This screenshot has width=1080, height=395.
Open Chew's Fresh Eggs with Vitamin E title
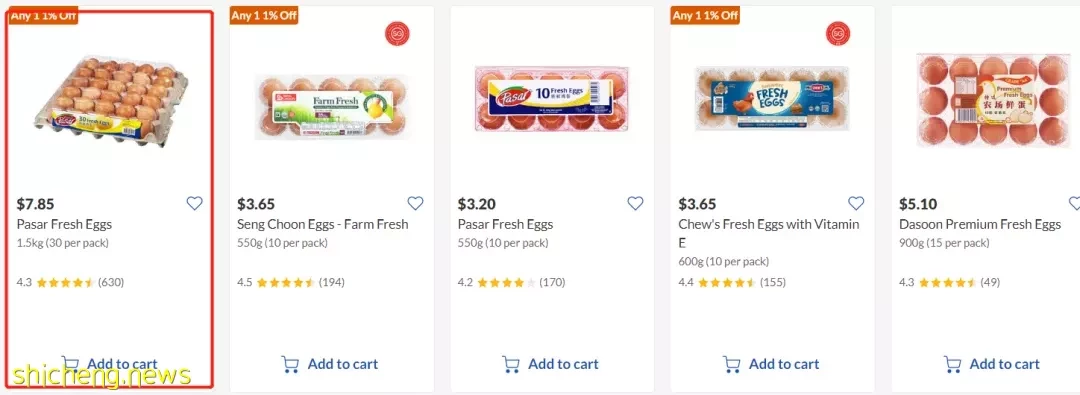tap(769, 233)
